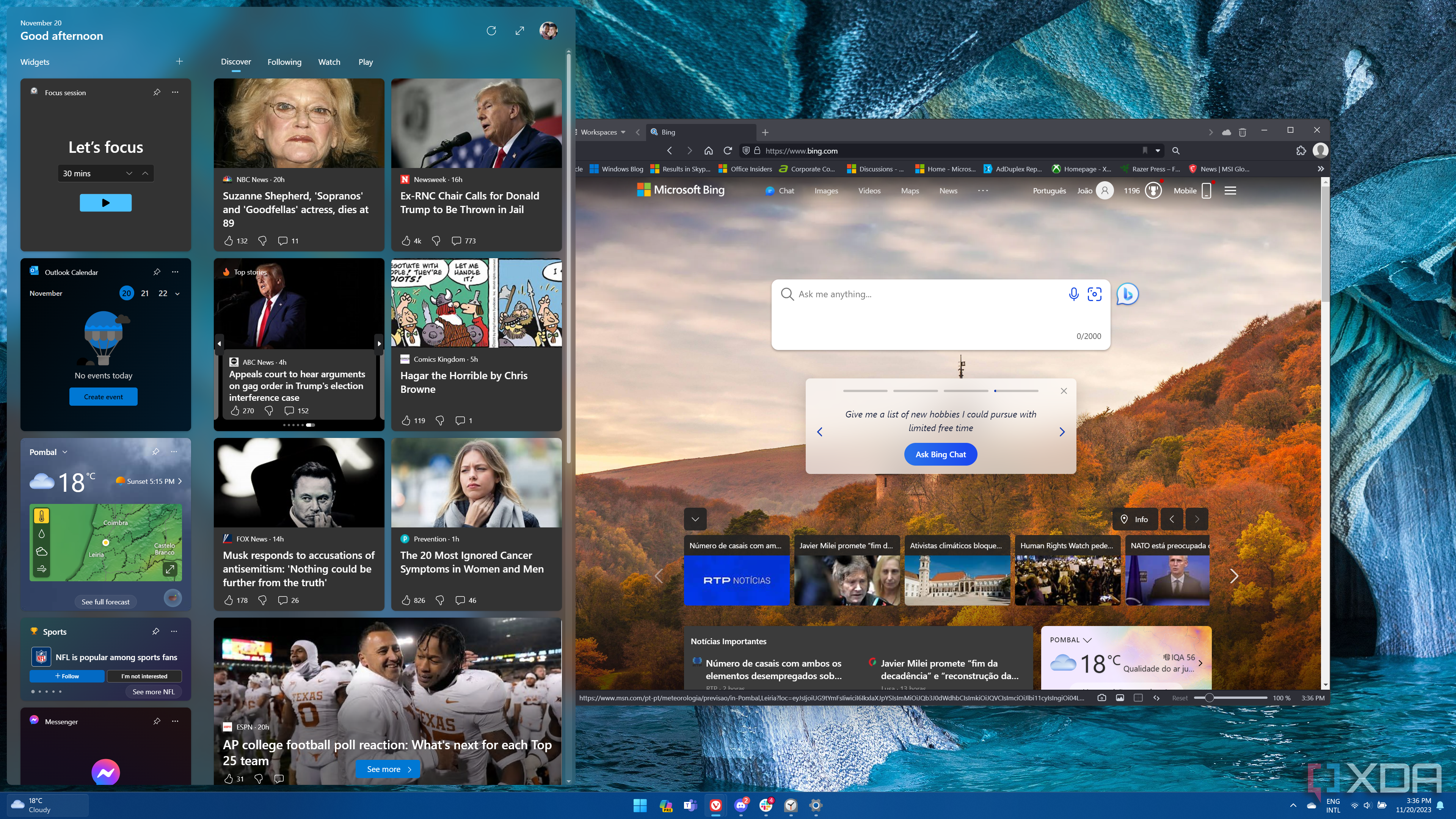Screen dimensions: 1456x819
Task: Select November 21 in Outlook Calendar
Action: tap(145, 293)
